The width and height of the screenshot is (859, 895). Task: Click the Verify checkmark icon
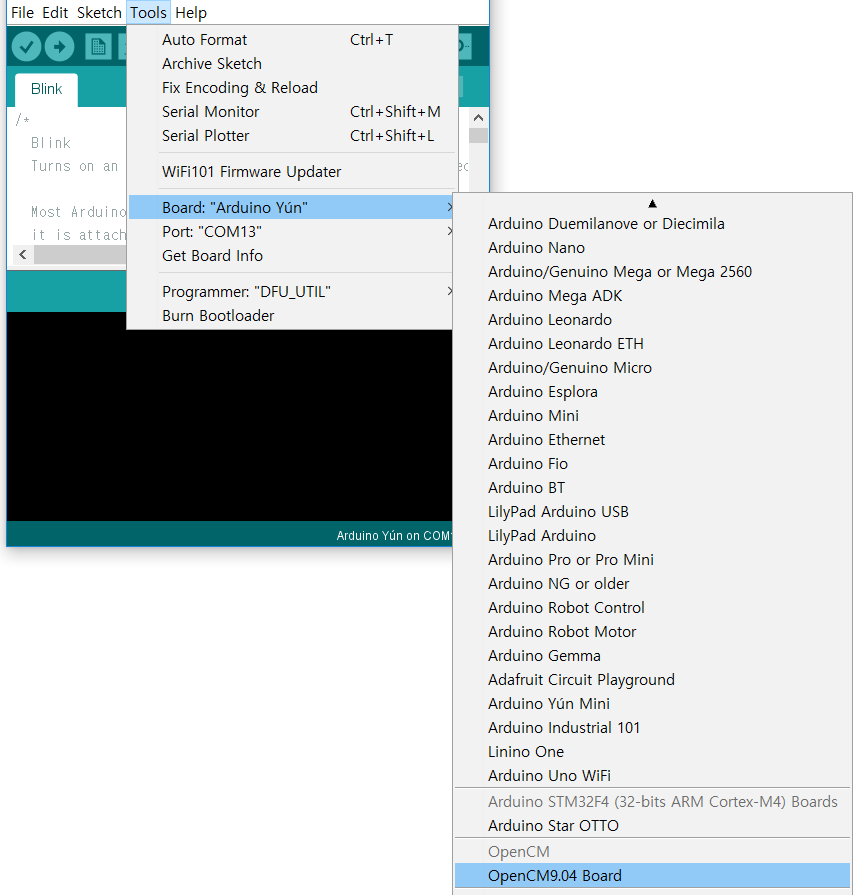pyautogui.click(x=26, y=47)
